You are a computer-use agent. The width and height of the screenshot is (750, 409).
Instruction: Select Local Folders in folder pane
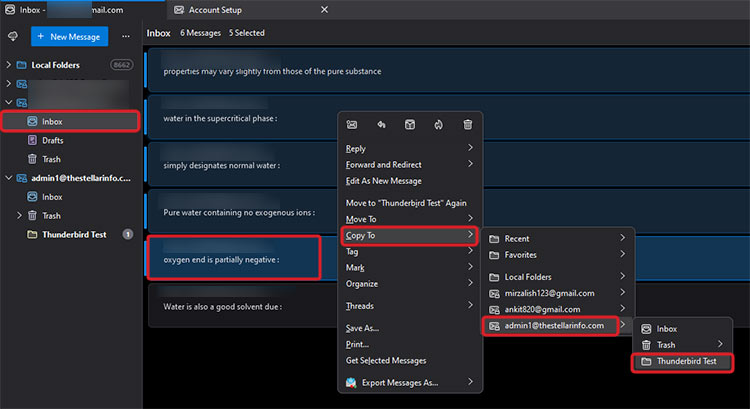[x=55, y=65]
